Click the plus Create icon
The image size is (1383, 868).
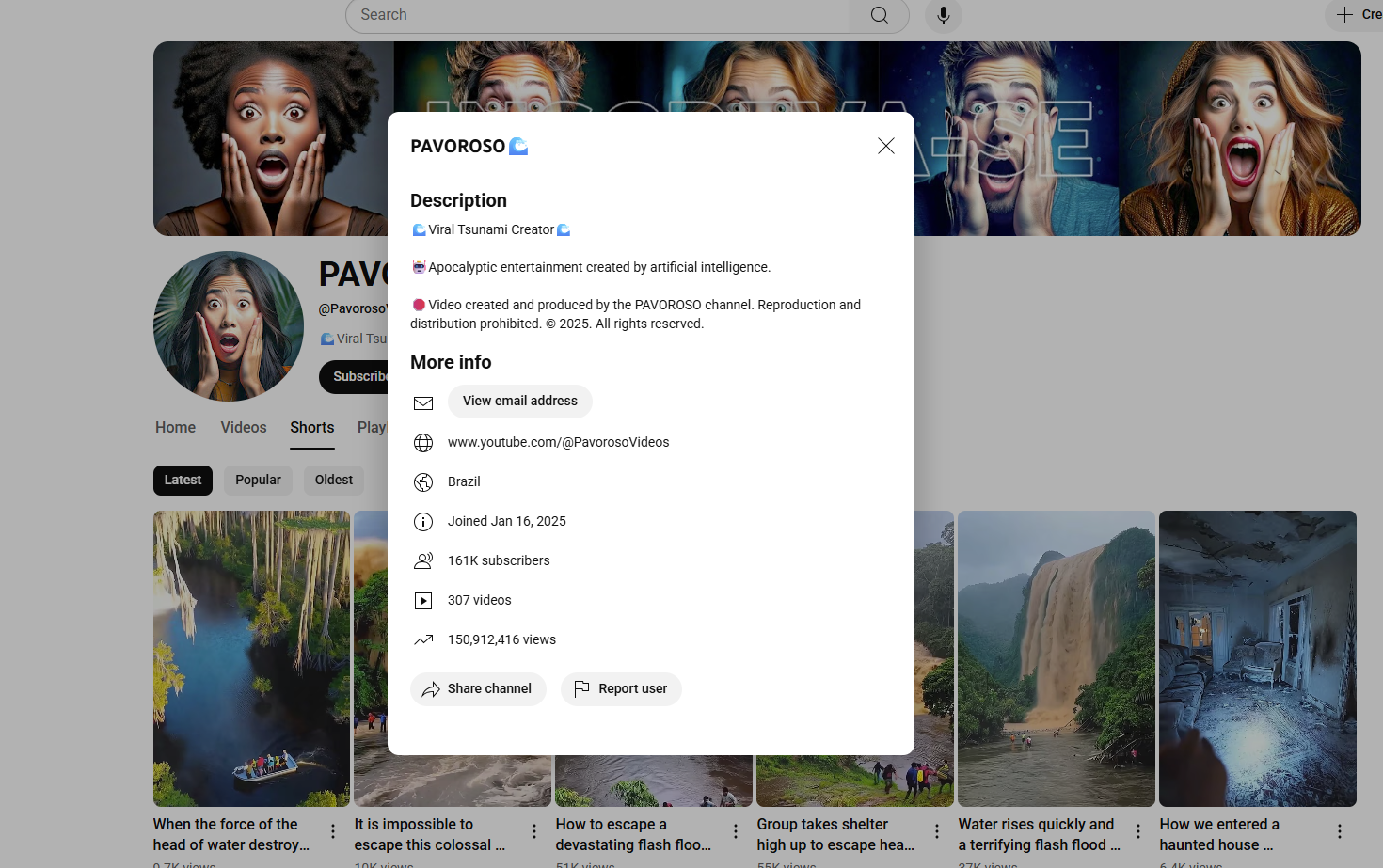tap(1345, 14)
